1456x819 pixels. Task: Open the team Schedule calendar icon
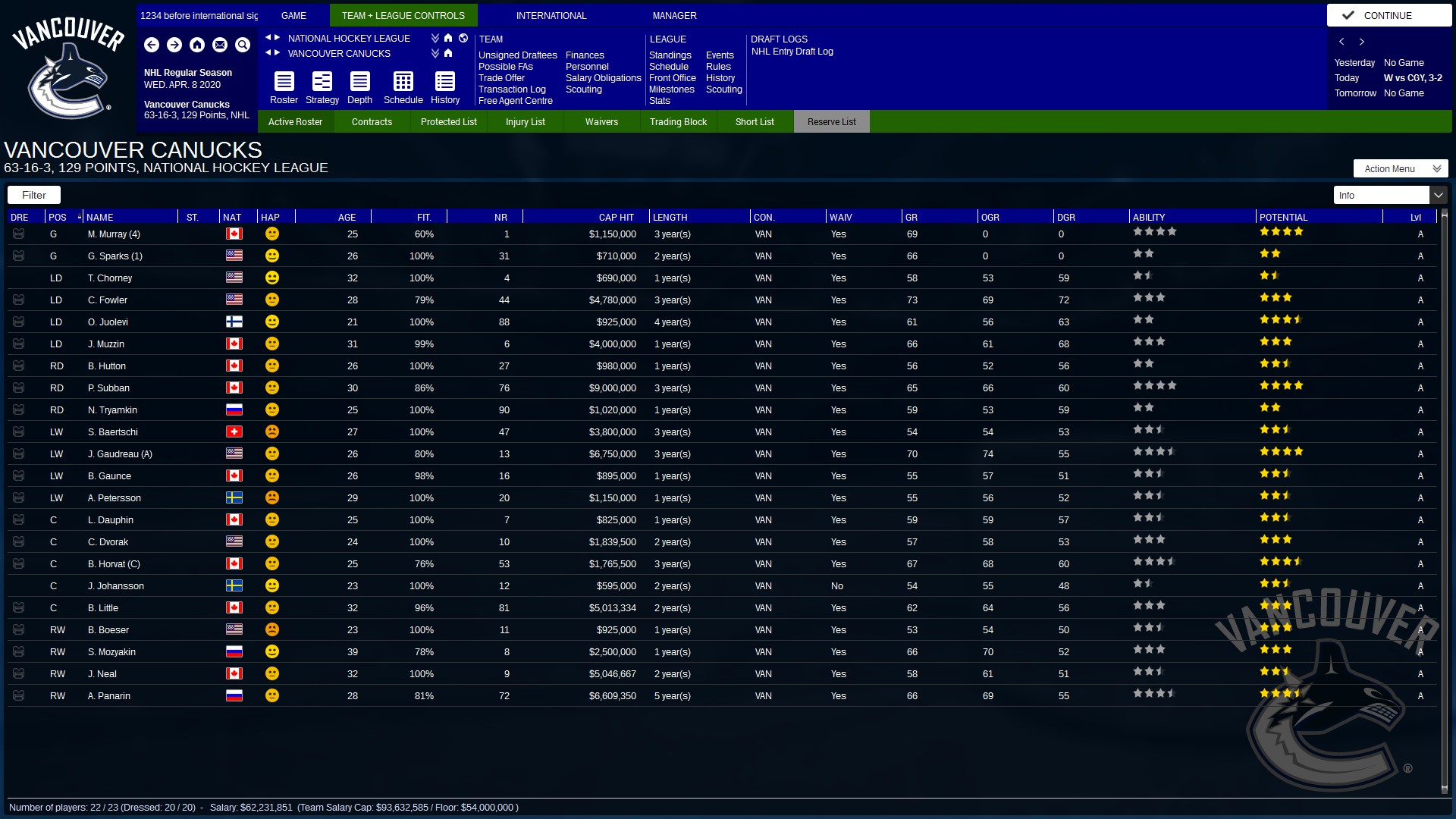[403, 82]
